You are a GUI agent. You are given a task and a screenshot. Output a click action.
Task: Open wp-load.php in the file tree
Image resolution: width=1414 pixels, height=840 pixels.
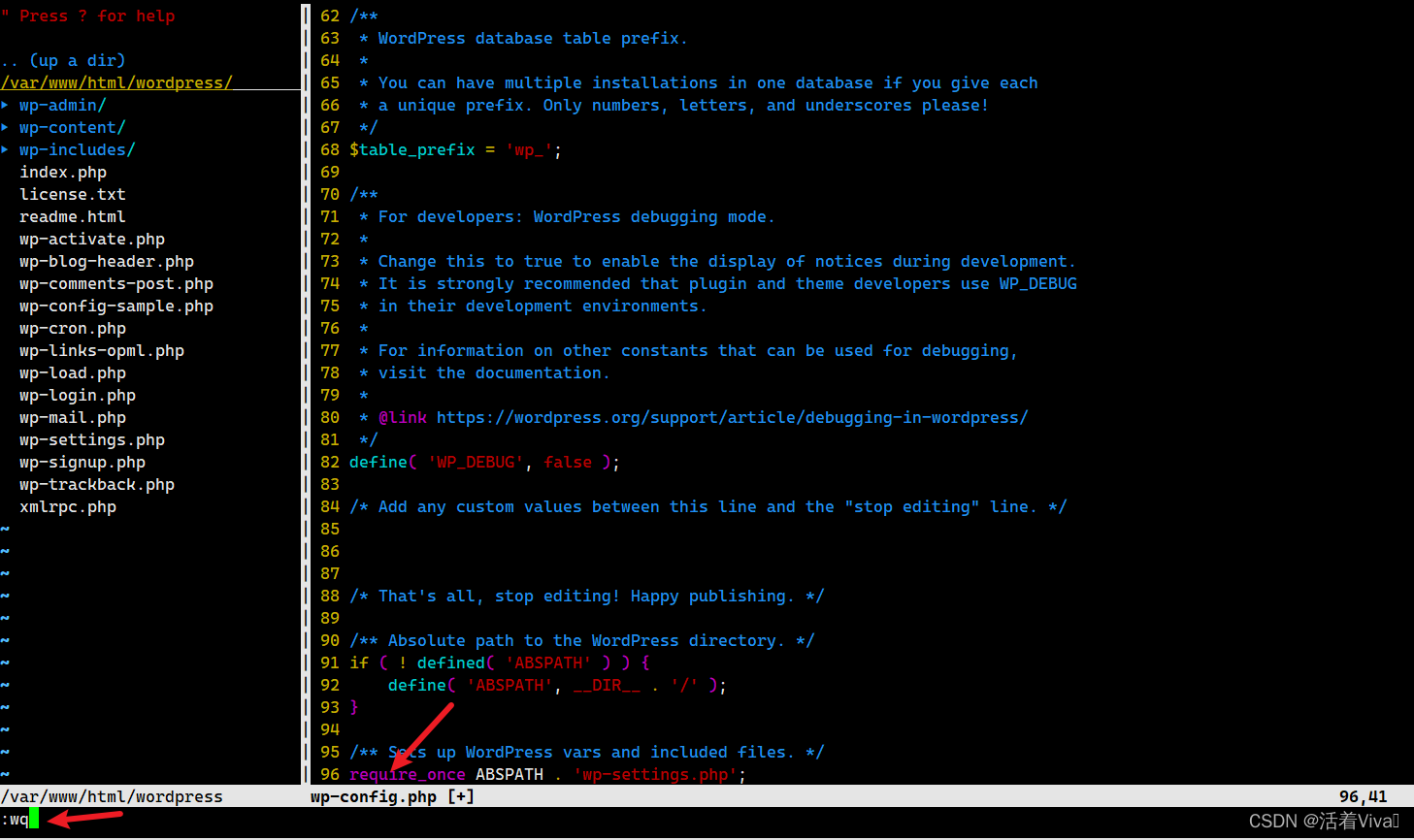tap(73, 372)
